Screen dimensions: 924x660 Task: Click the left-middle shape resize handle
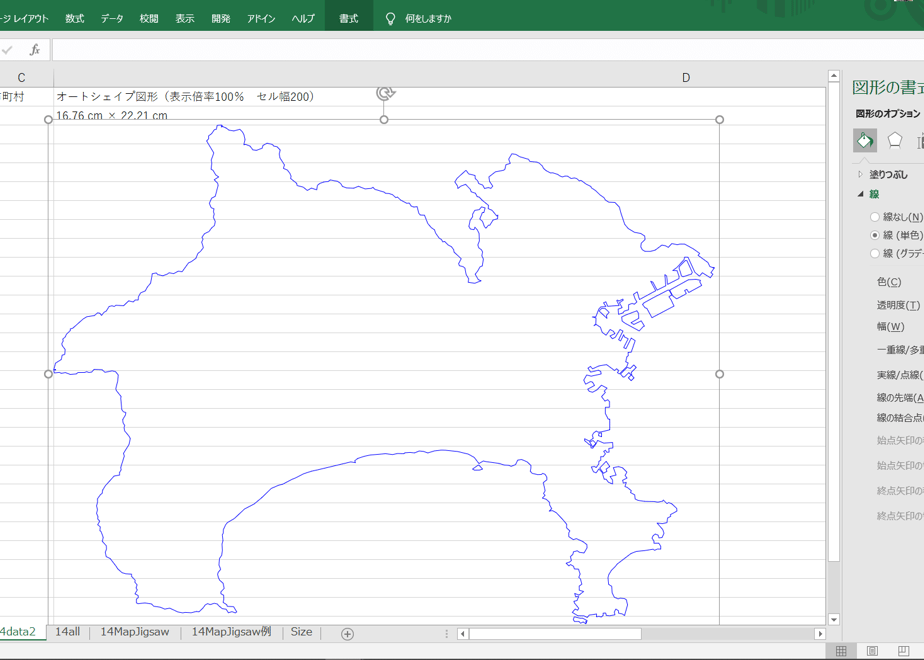[x=48, y=374]
